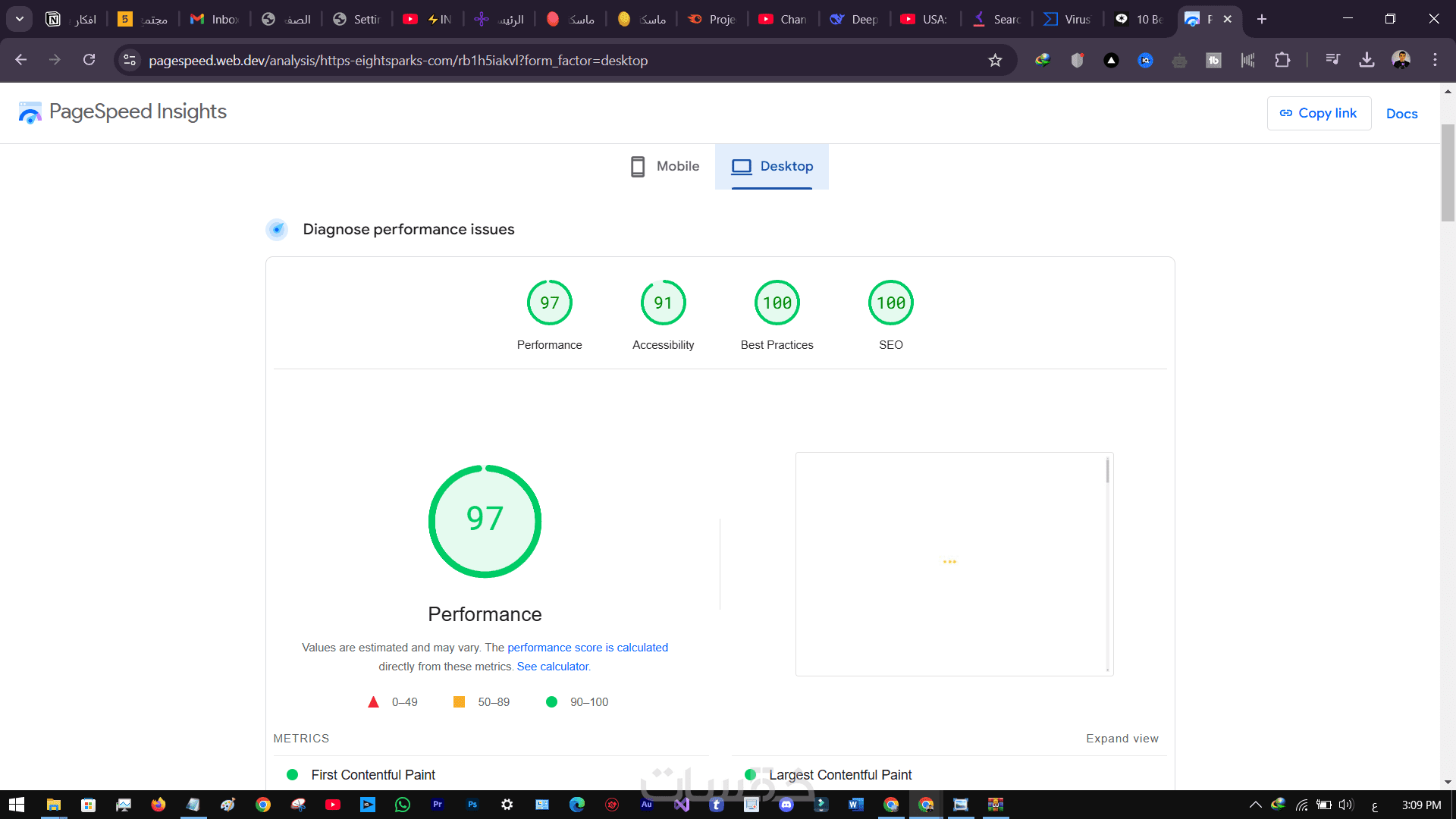This screenshot has width=1456, height=819.
Task: Reload the current page
Action: pyautogui.click(x=89, y=60)
